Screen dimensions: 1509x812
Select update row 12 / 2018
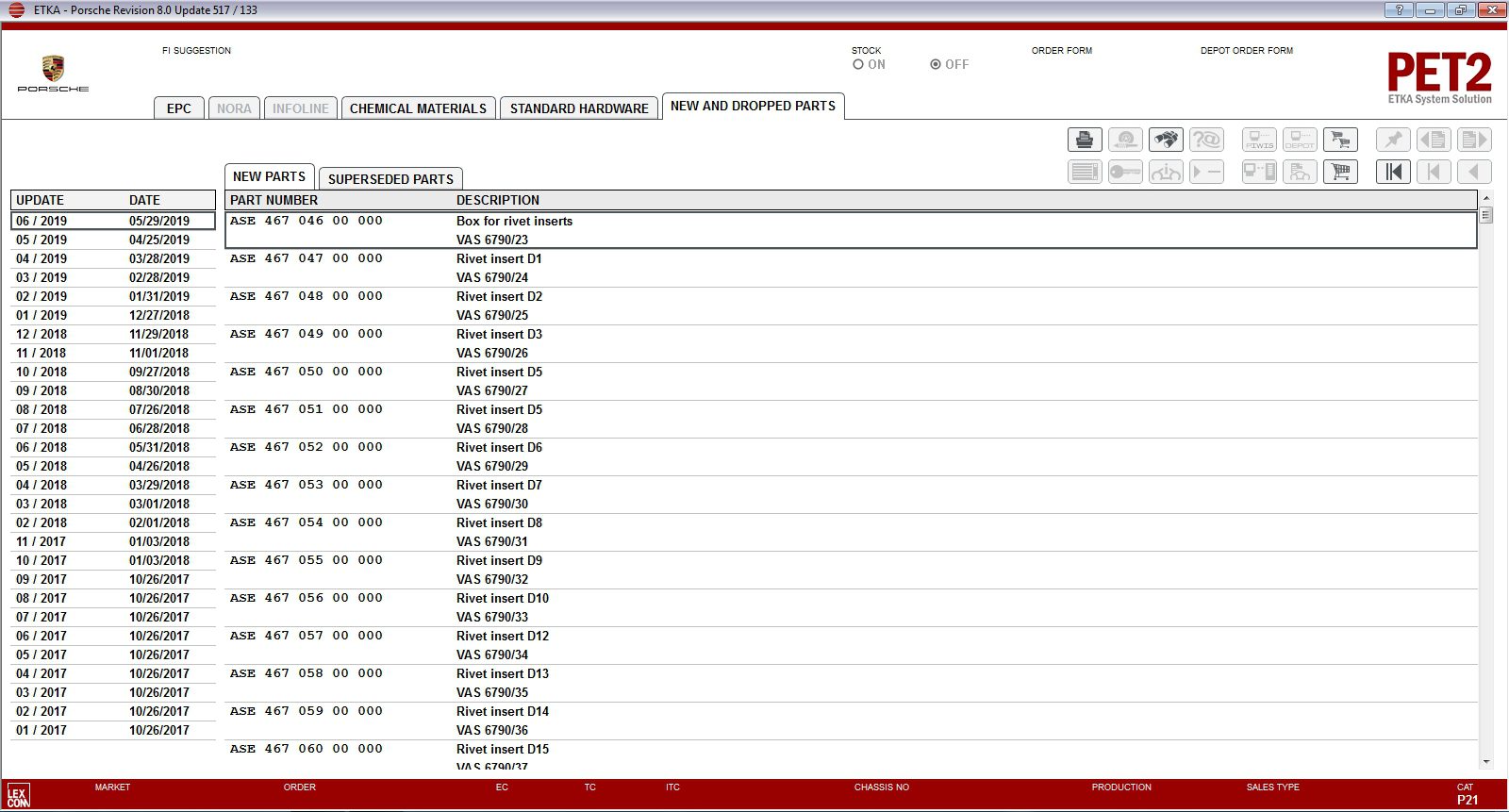113,334
